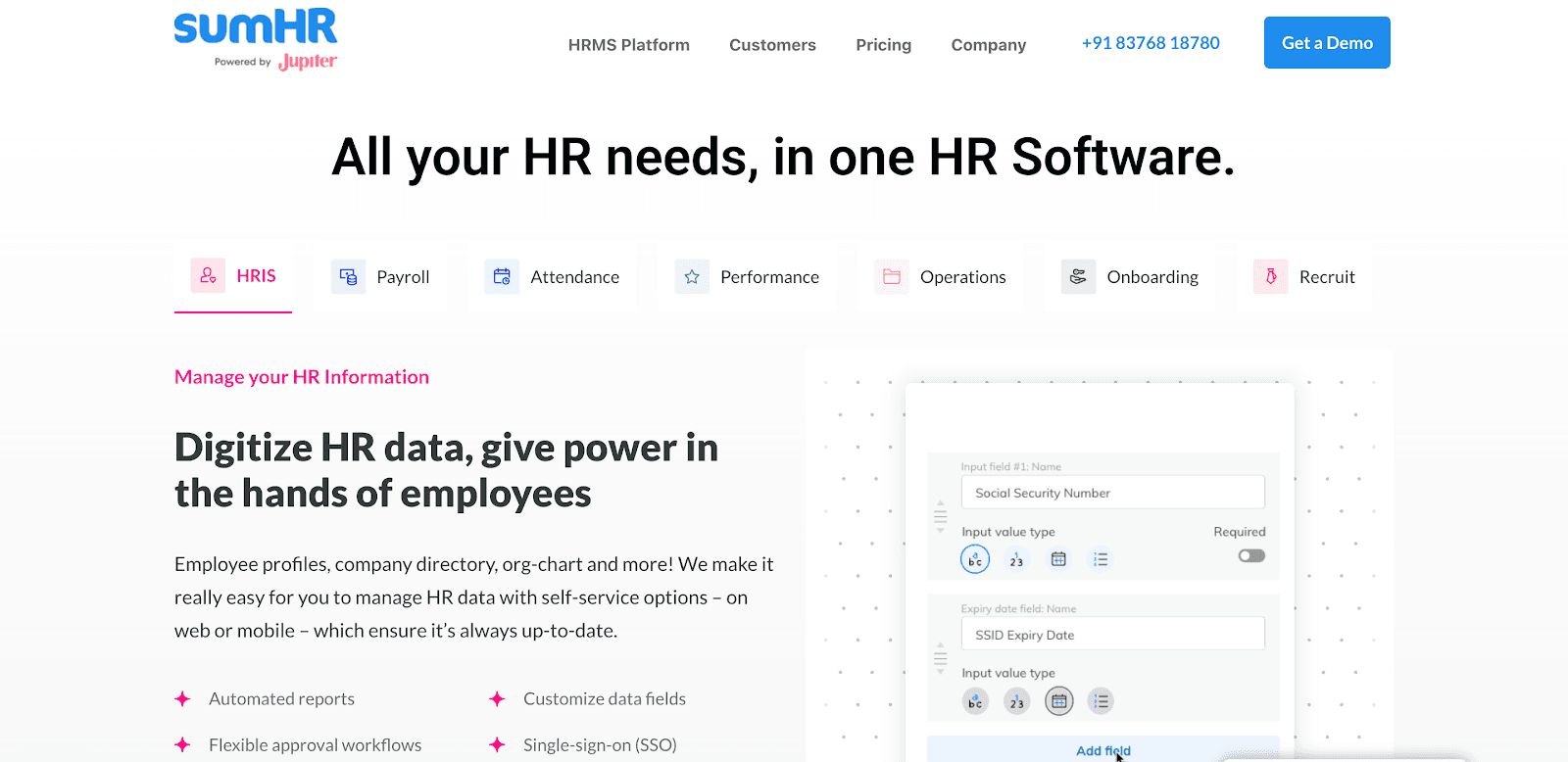The height and width of the screenshot is (762, 1568).
Task: Click the Payroll tab icon
Action: coord(348,277)
